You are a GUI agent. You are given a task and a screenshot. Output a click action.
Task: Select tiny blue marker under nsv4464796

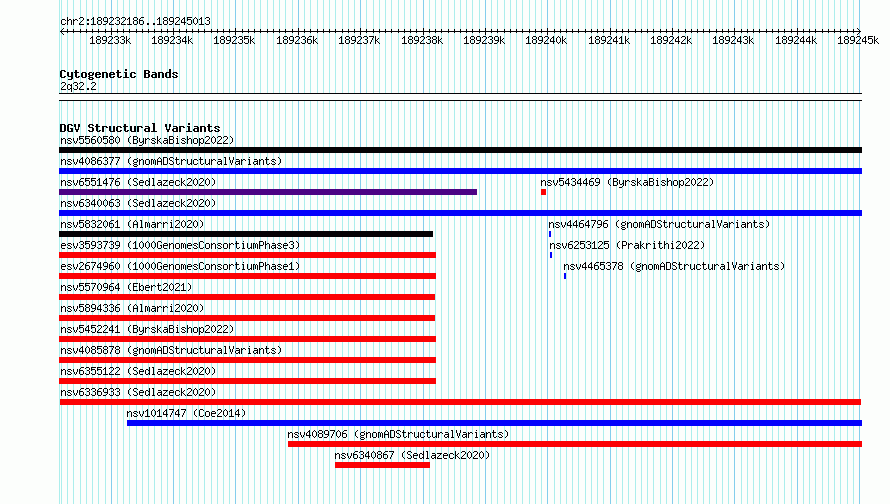550,234
